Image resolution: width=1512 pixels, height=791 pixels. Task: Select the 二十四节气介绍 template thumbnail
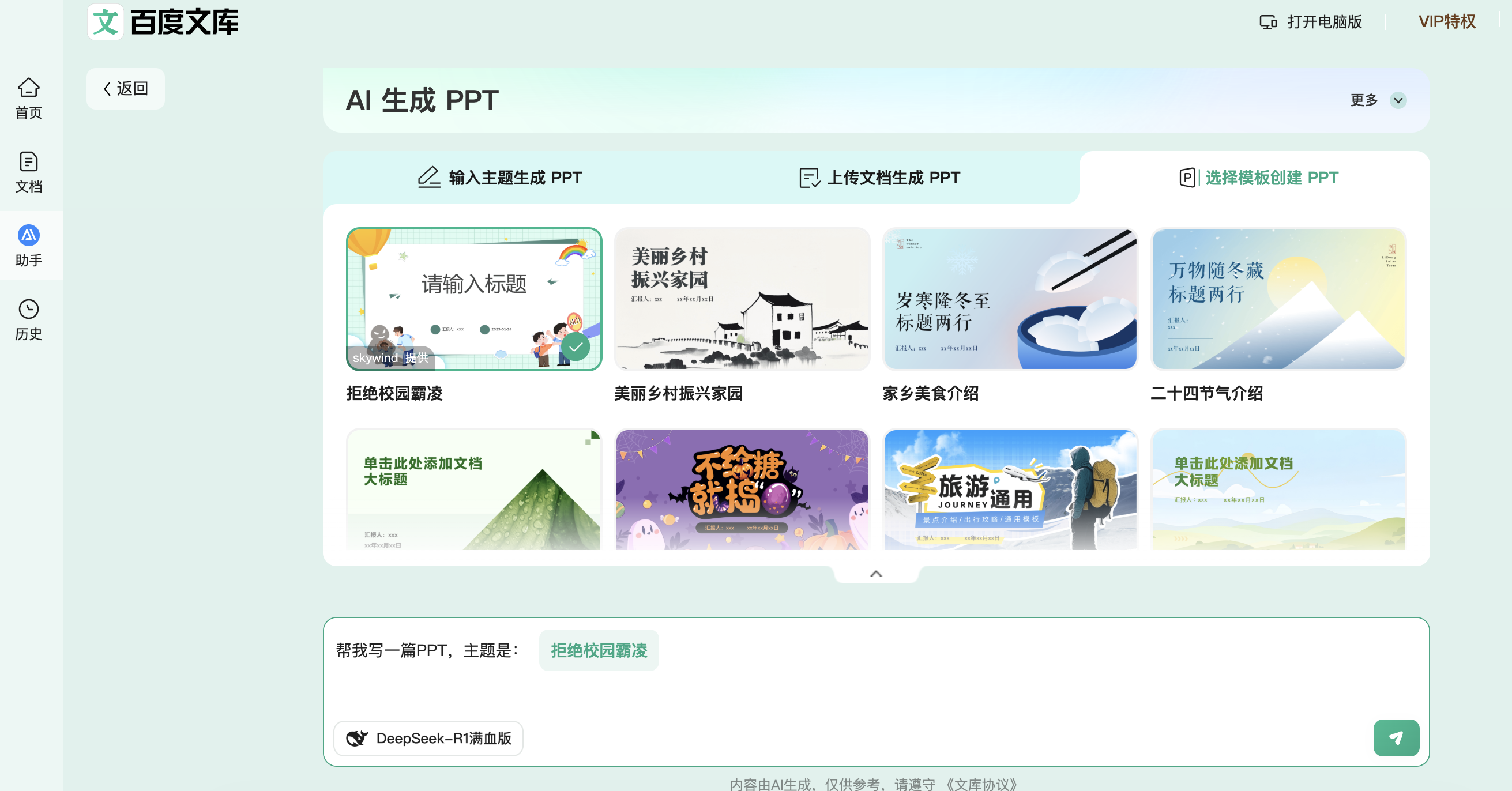click(1278, 299)
